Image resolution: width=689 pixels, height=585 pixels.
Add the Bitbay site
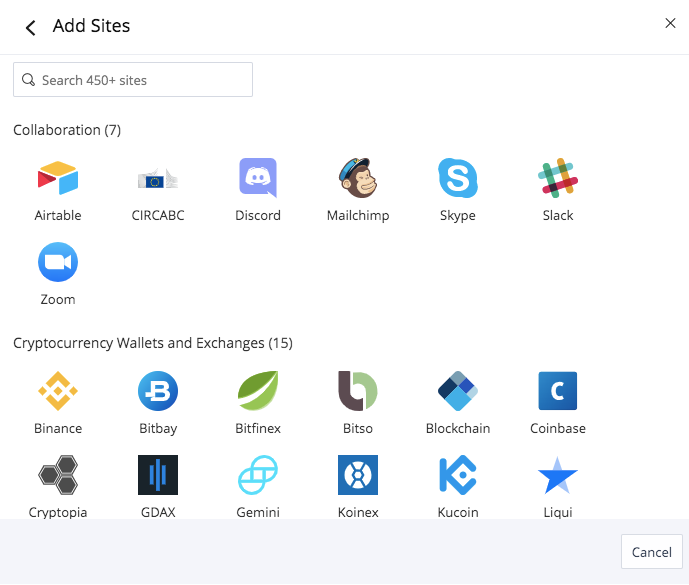pos(158,391)
